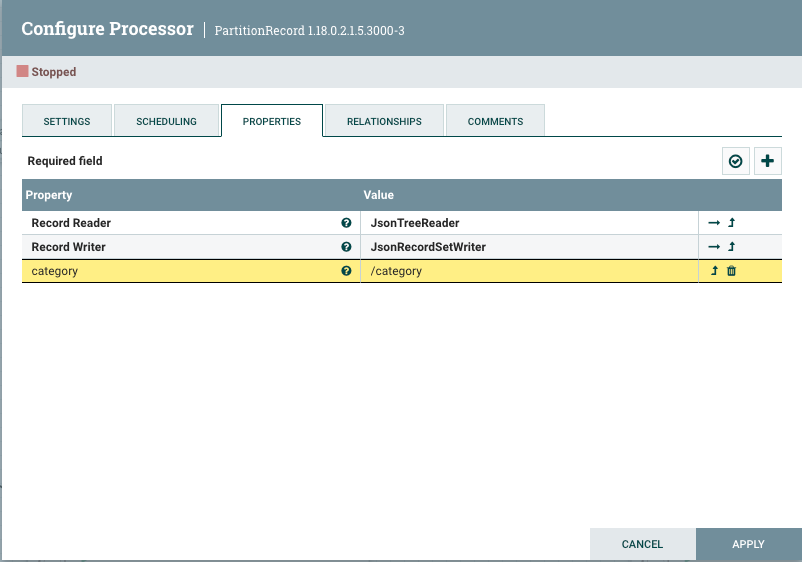Convert category property to parameter icon
The image size is (802, 562).
715,271
